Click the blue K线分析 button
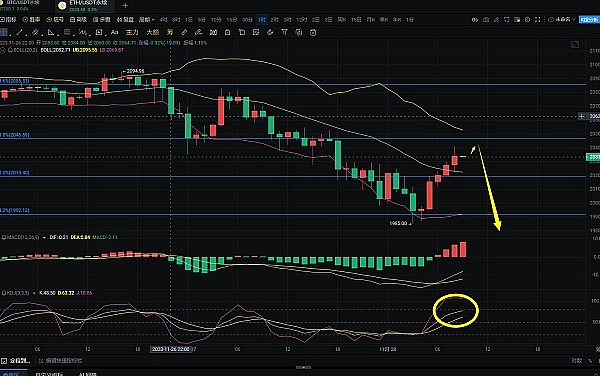The image size is (600, 376). pos(589,20)
